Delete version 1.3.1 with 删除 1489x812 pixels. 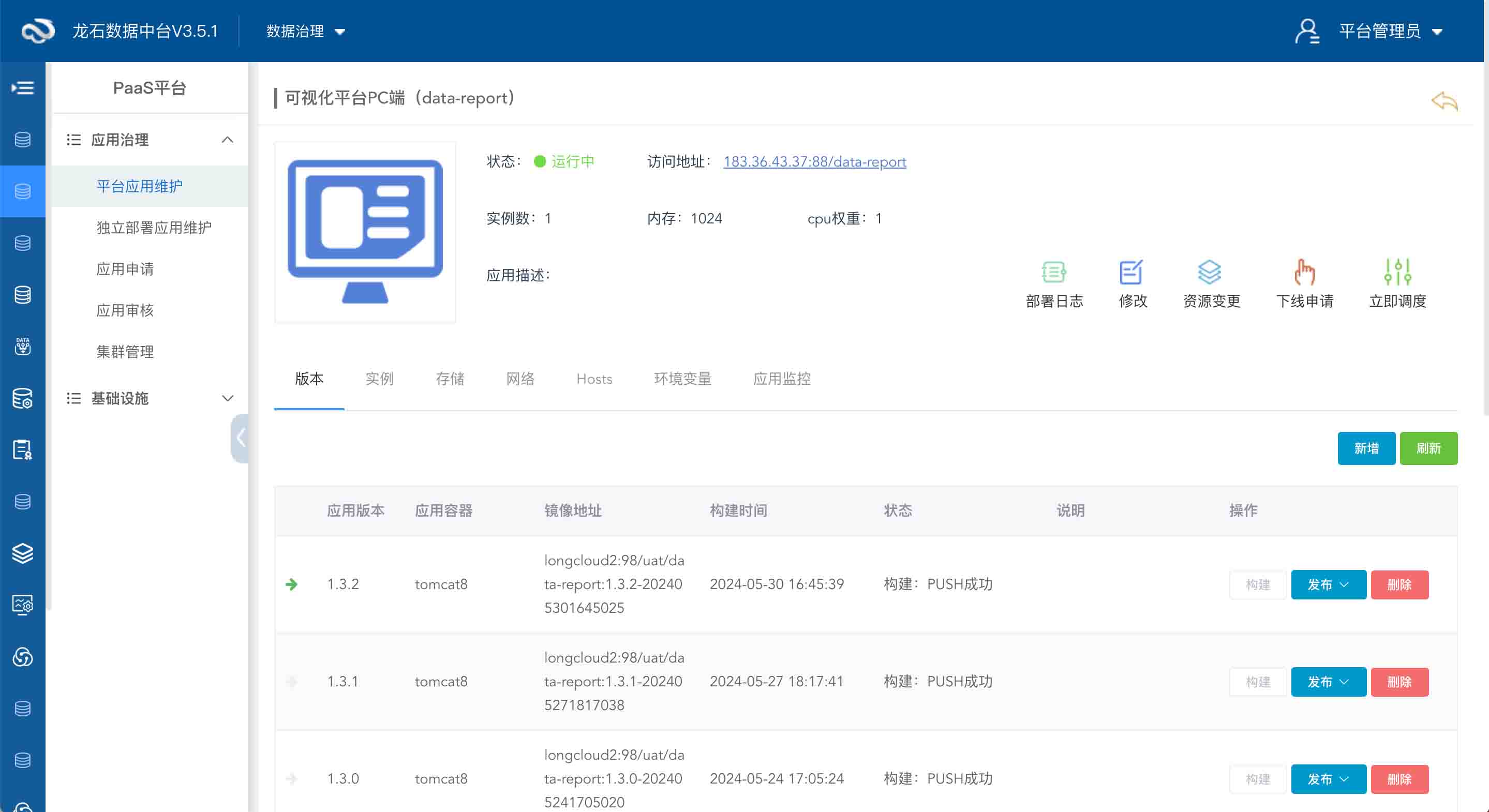(1399, 681)
